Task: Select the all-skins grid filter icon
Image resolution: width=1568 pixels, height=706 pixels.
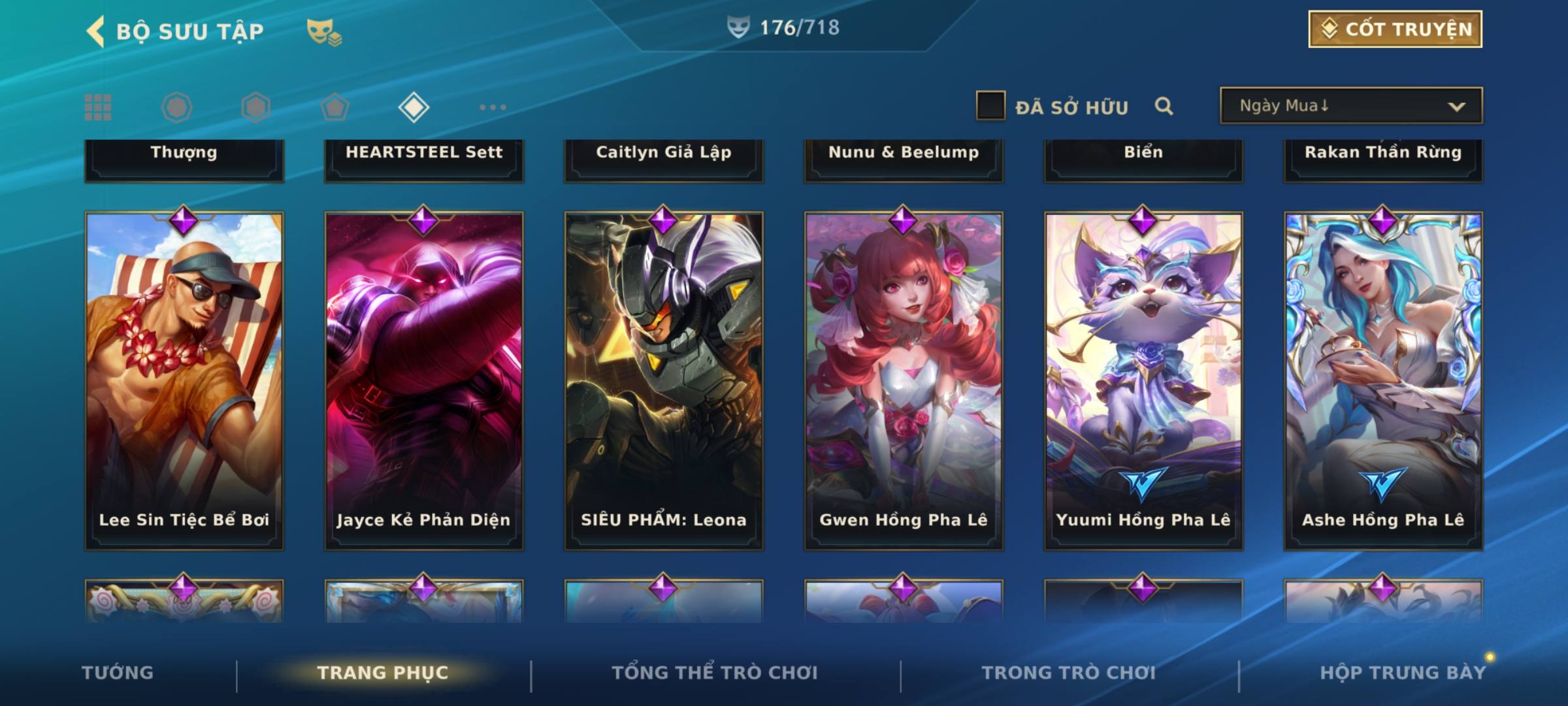Action: 98,107
